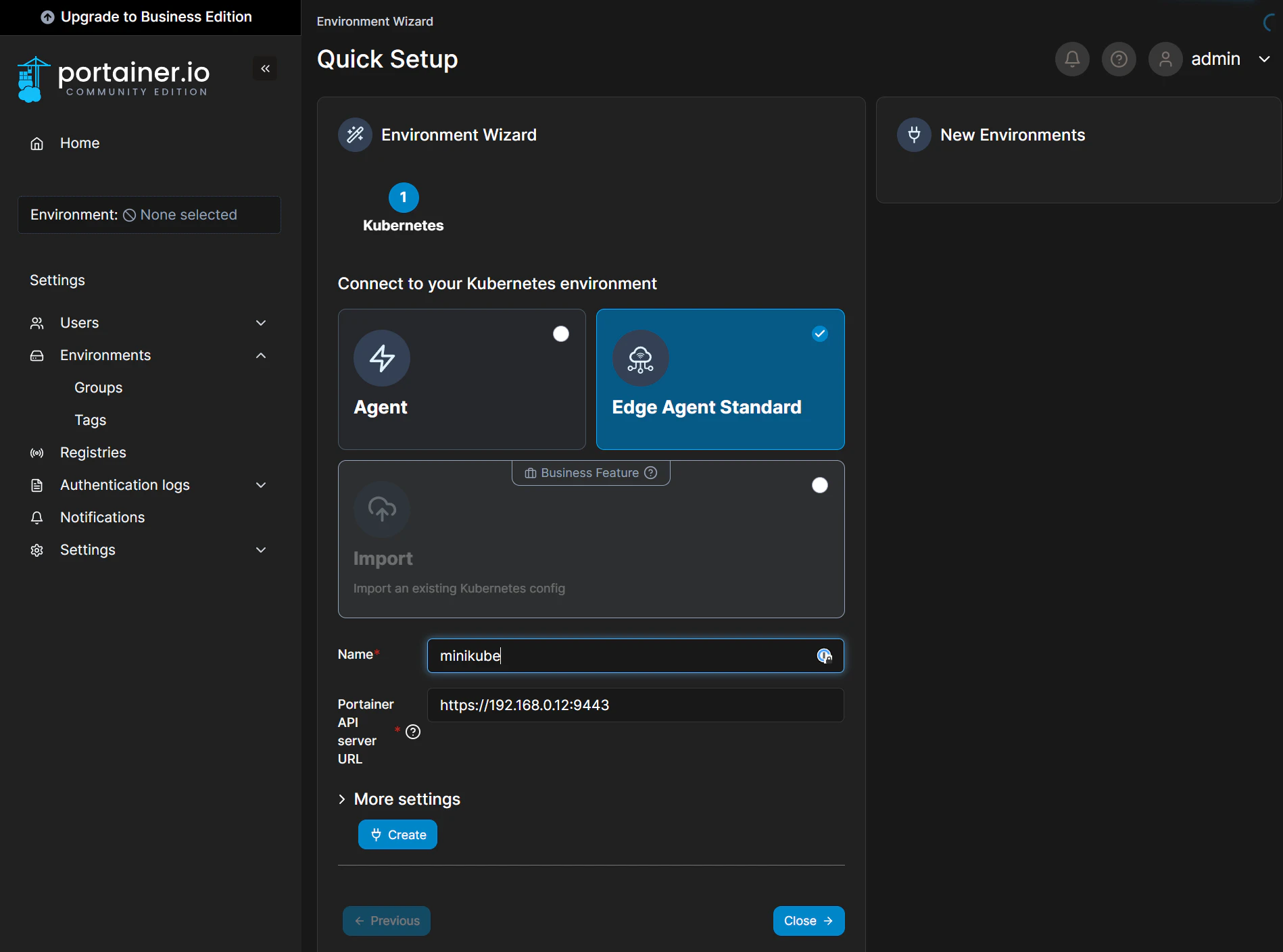
Task: Select the Agent radio option
Action: click(561, 334)
